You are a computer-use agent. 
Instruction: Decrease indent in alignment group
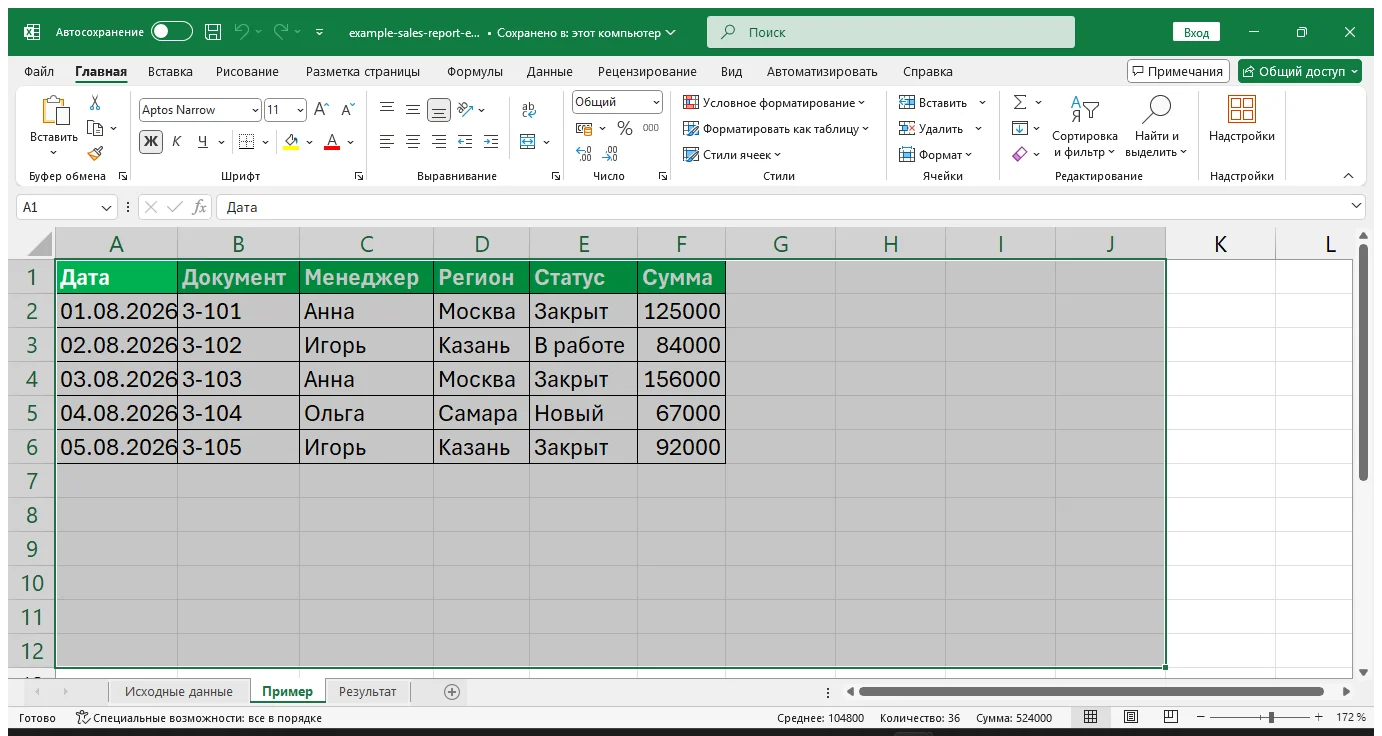pos(465,142)
